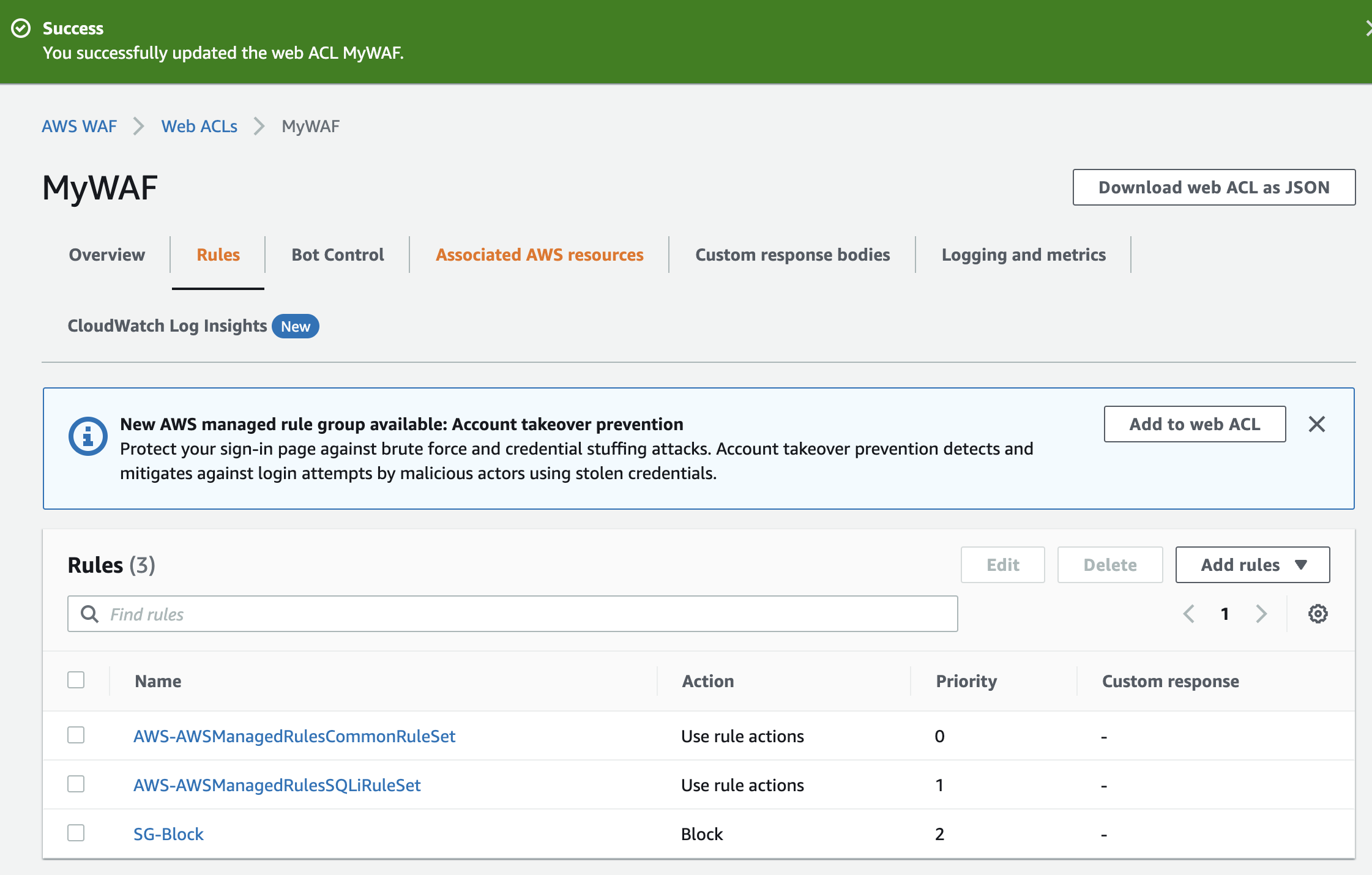Open CloudWatch Log Insights tab
The width and height of the screenshot is (1372, 875).
[167, 326]
